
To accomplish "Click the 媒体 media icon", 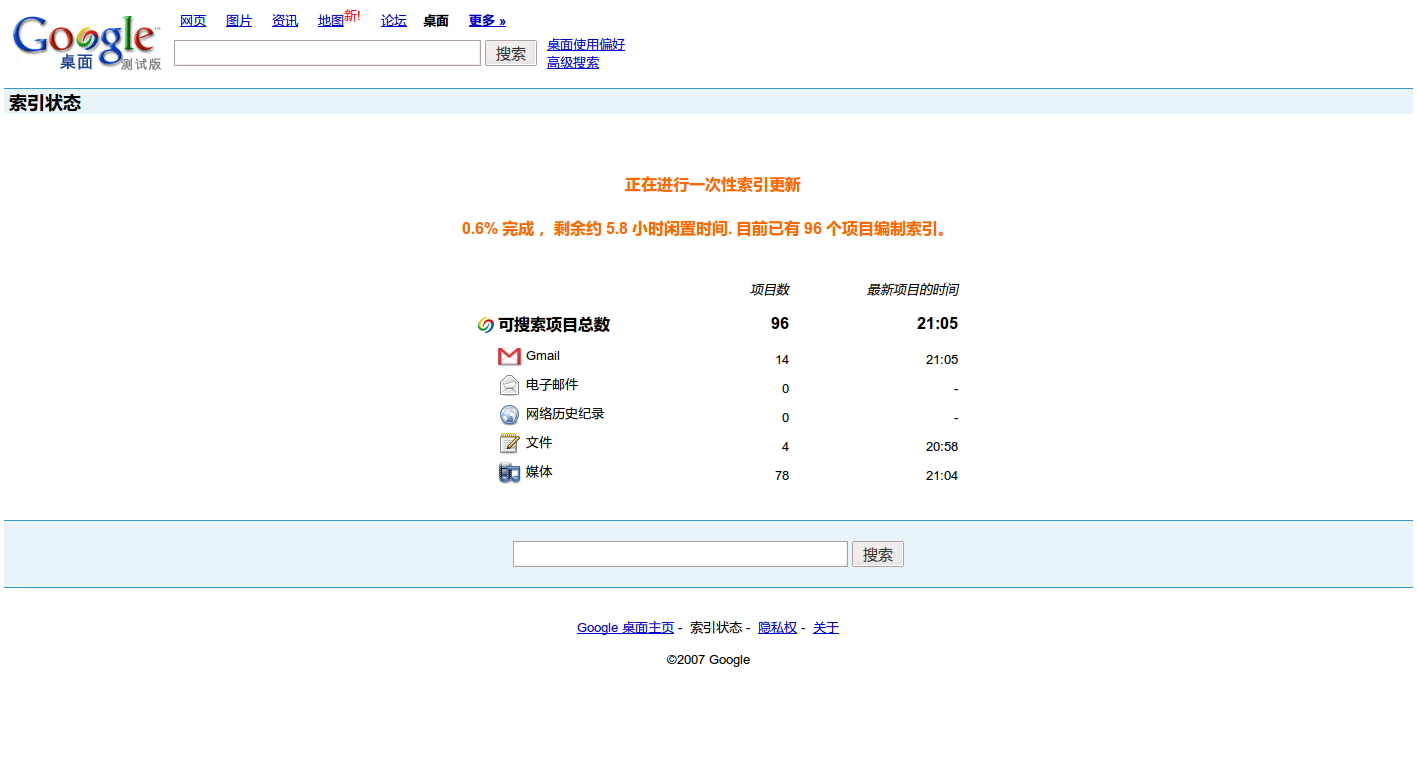I will [x=509, y=472].
